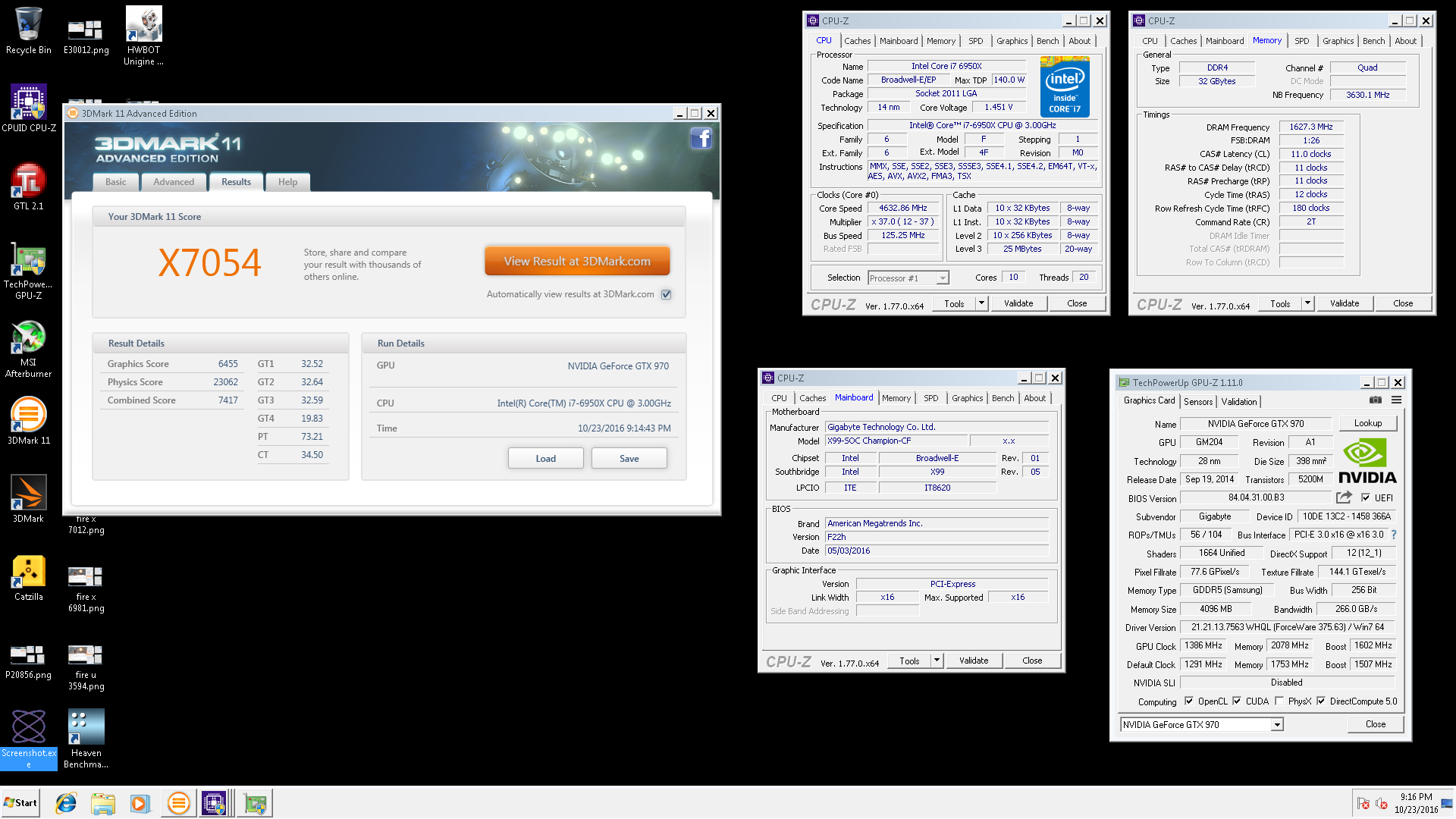
Task: Toggle the UEFI checkbox in GPU-Z
Action: point(1366,498)
